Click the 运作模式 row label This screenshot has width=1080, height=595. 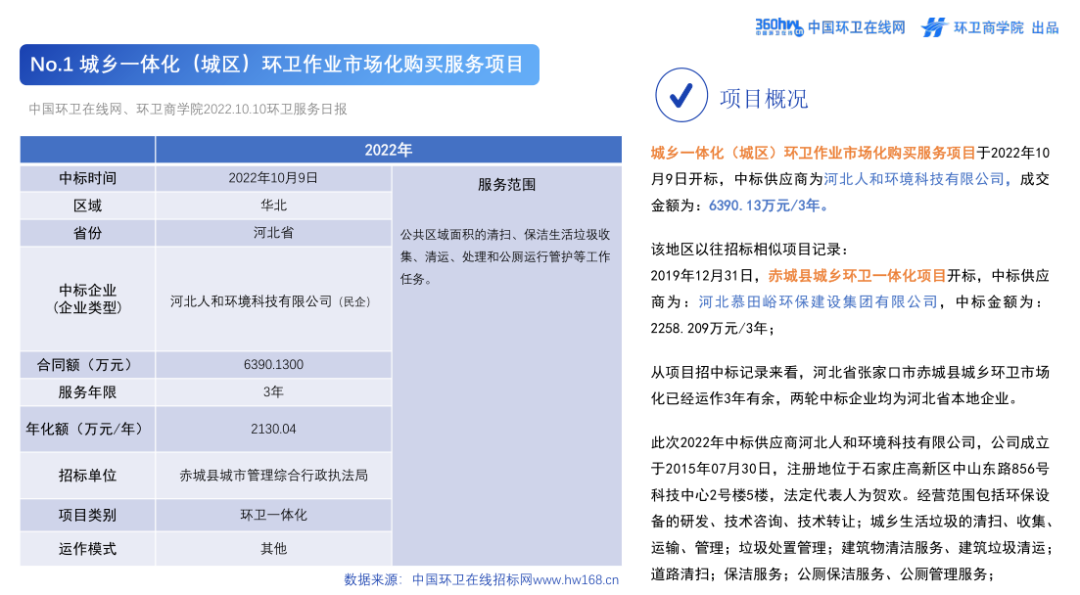87,549
